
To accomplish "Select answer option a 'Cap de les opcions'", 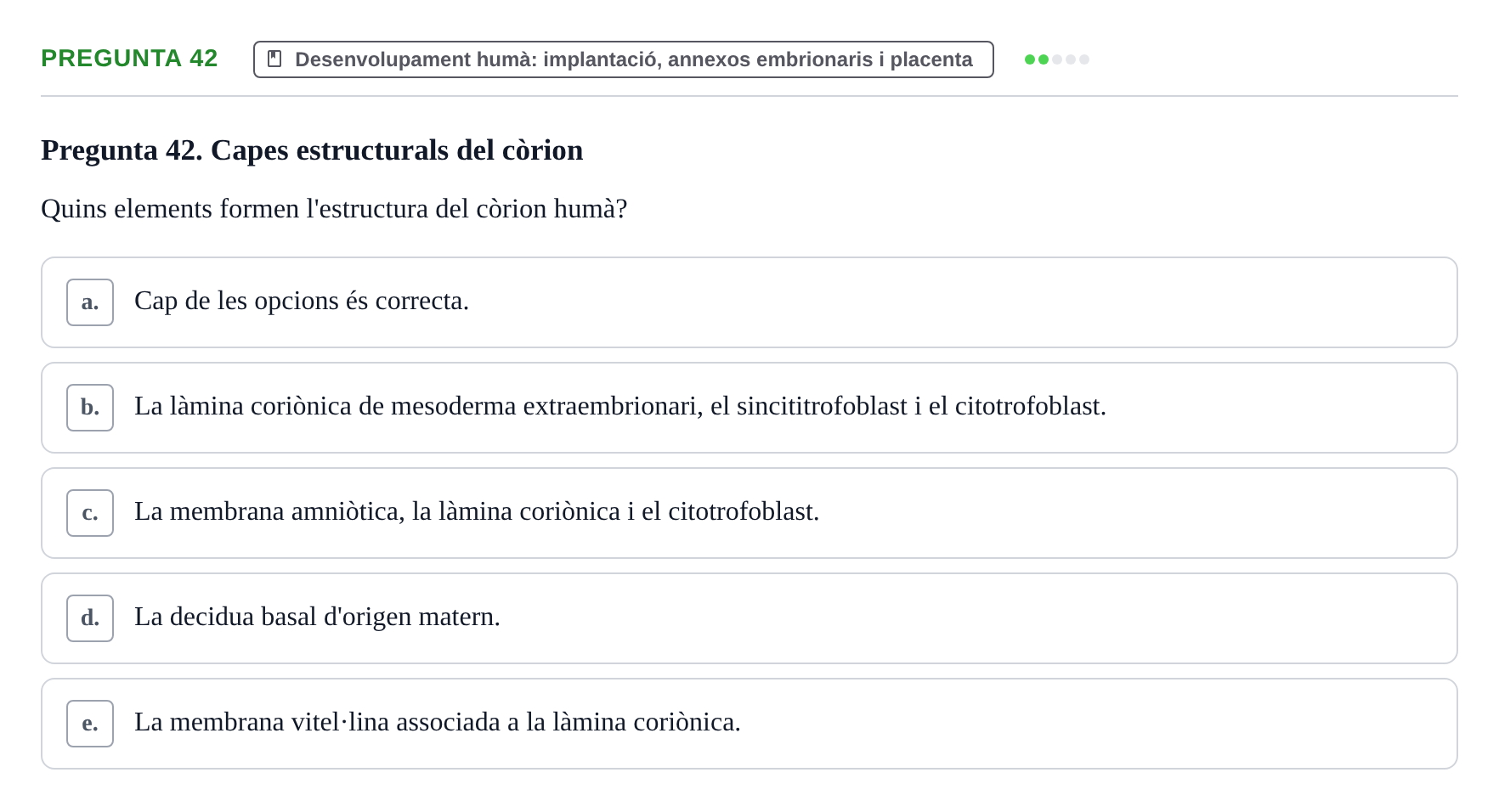I will [749, 302].
